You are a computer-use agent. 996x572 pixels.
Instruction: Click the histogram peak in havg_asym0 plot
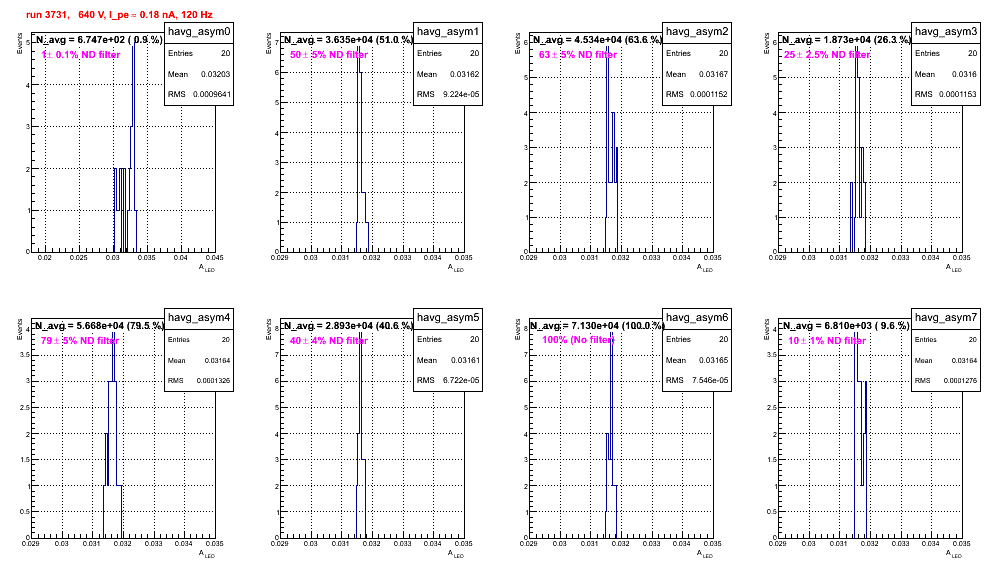click(133, 46)
